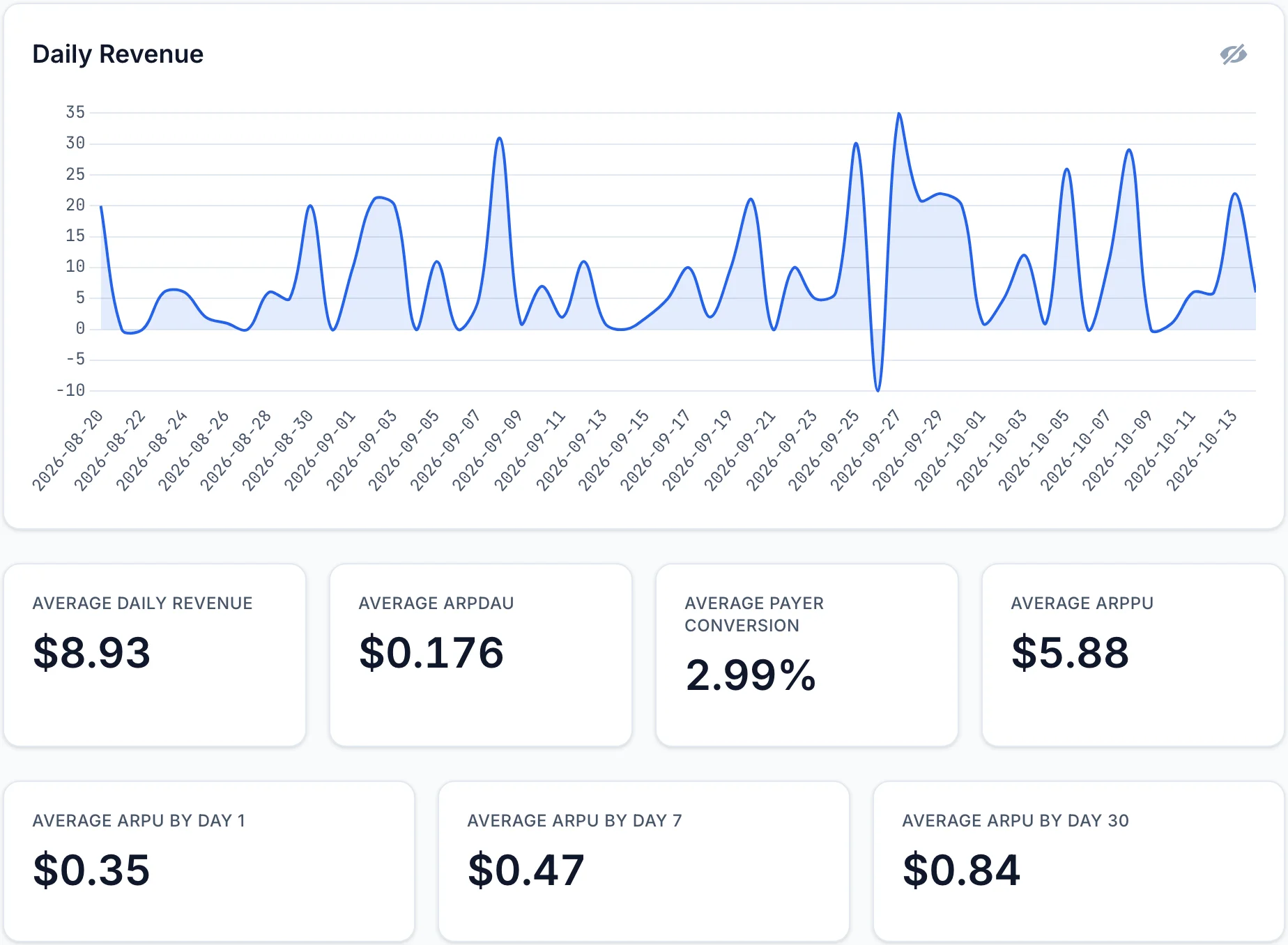Hide the Daily Revenue chart with eye-slash icon
The image size is (1288, 945).
pyautogui.click(x=1233, y=54)
